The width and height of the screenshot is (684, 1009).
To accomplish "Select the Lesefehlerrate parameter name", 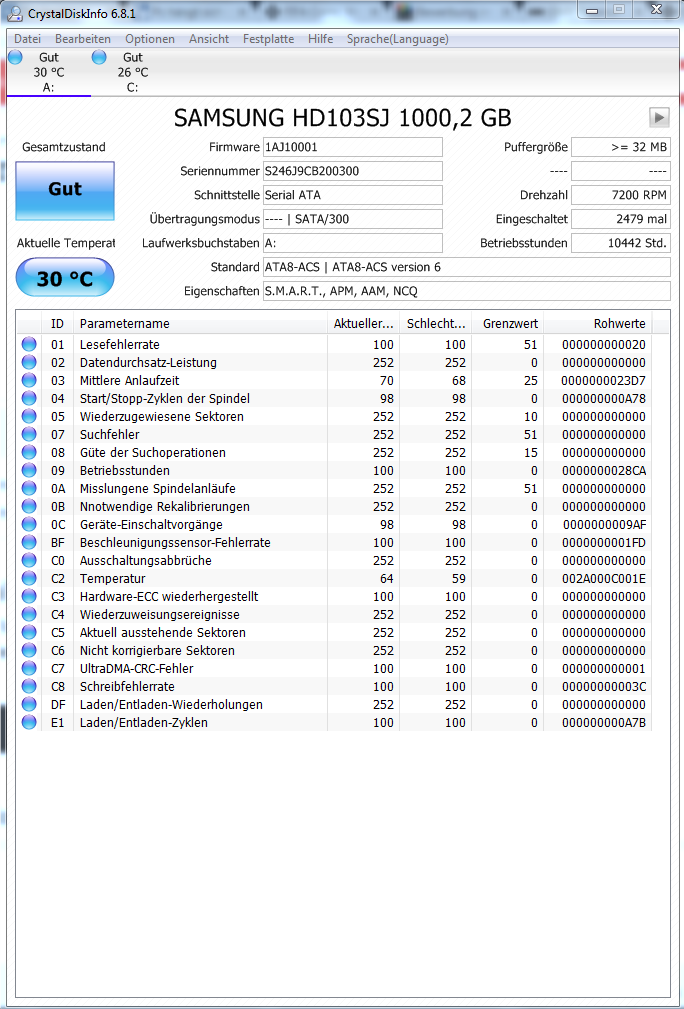I will 120,344.
